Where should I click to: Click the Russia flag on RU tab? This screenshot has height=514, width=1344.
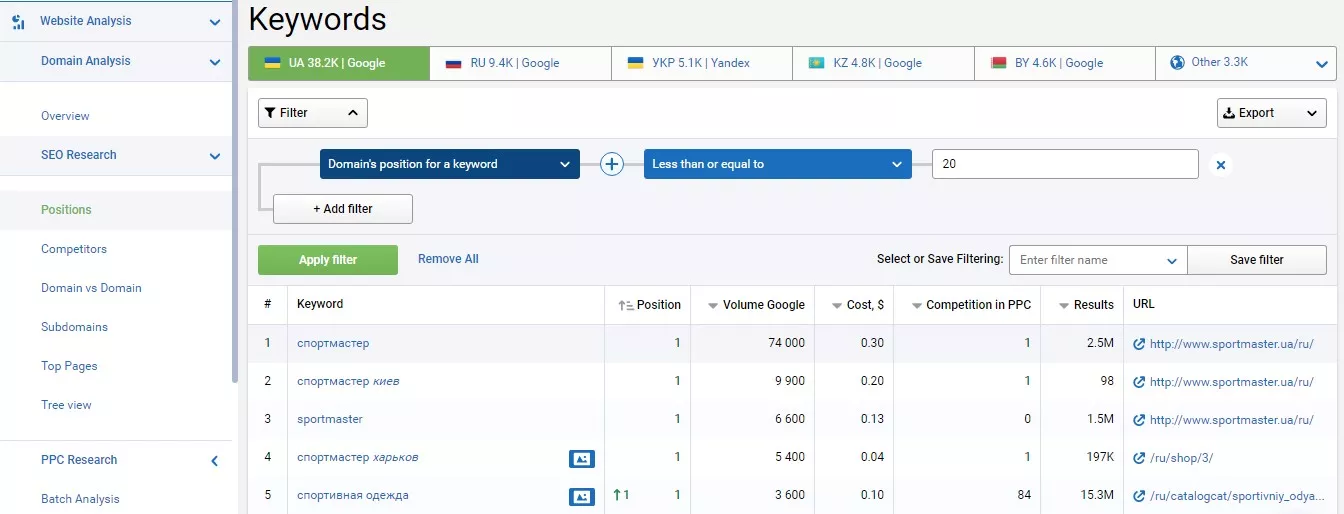click(x=453, y=63)
